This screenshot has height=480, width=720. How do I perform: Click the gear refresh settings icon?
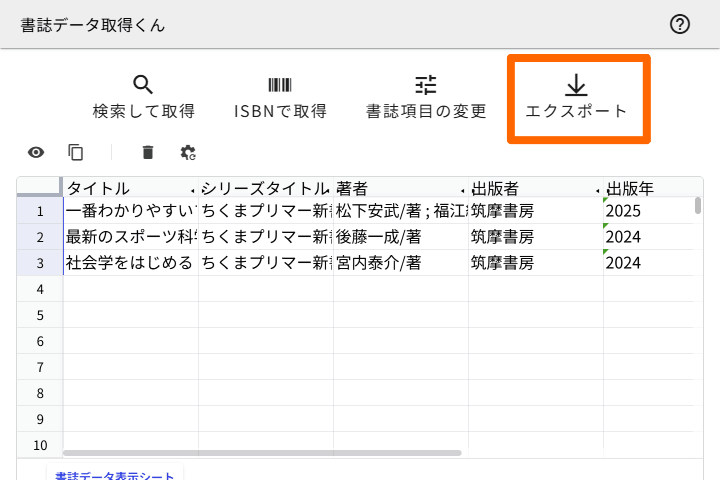(x=188, y=152)
